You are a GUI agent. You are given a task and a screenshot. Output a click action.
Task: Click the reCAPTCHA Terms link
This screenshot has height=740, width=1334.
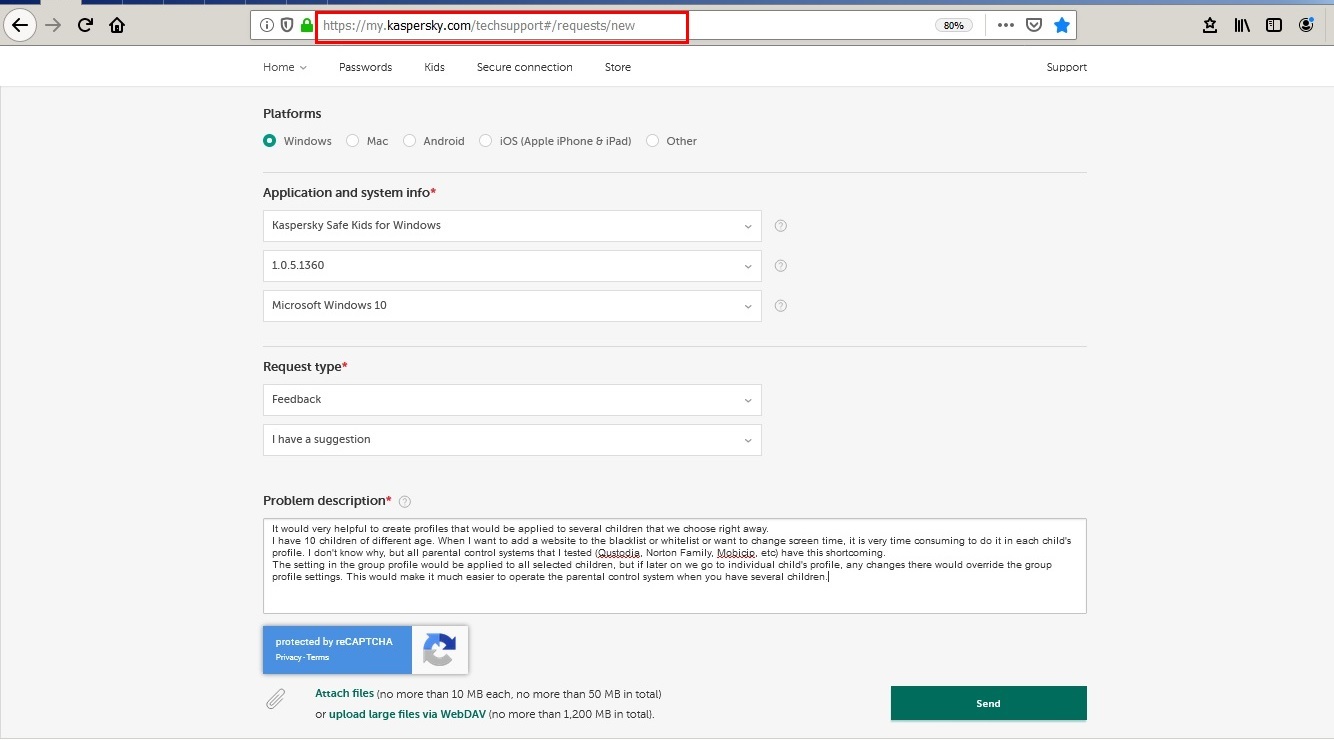coord(318,657)
